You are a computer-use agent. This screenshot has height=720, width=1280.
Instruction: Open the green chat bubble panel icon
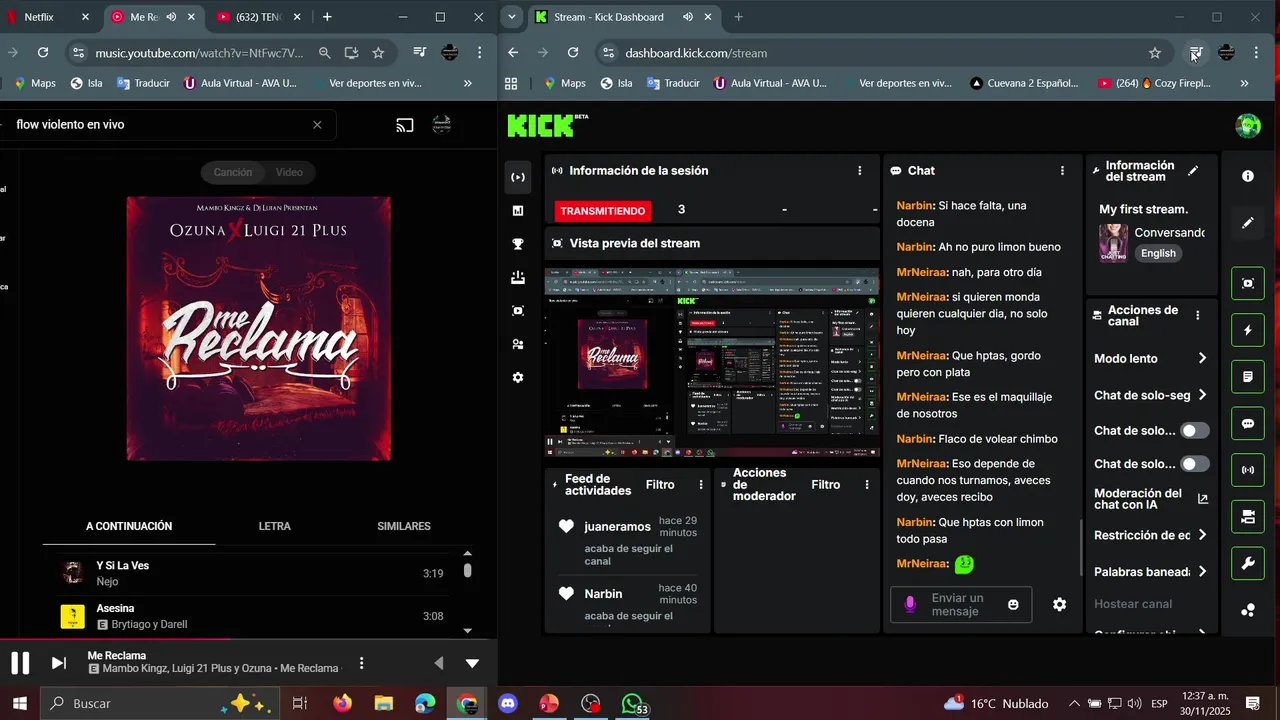(1248, 424)
